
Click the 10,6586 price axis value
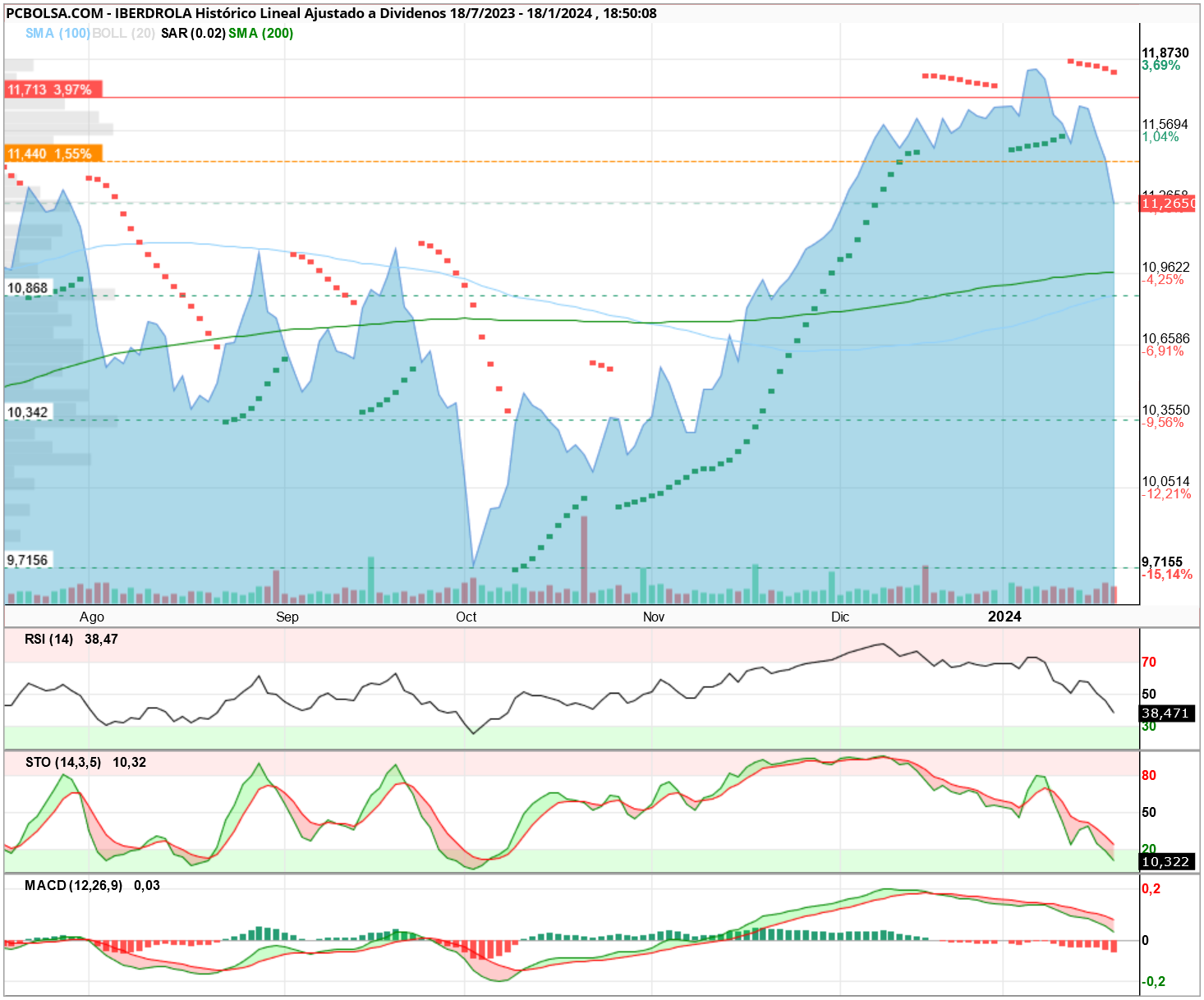click(1166, 338)
